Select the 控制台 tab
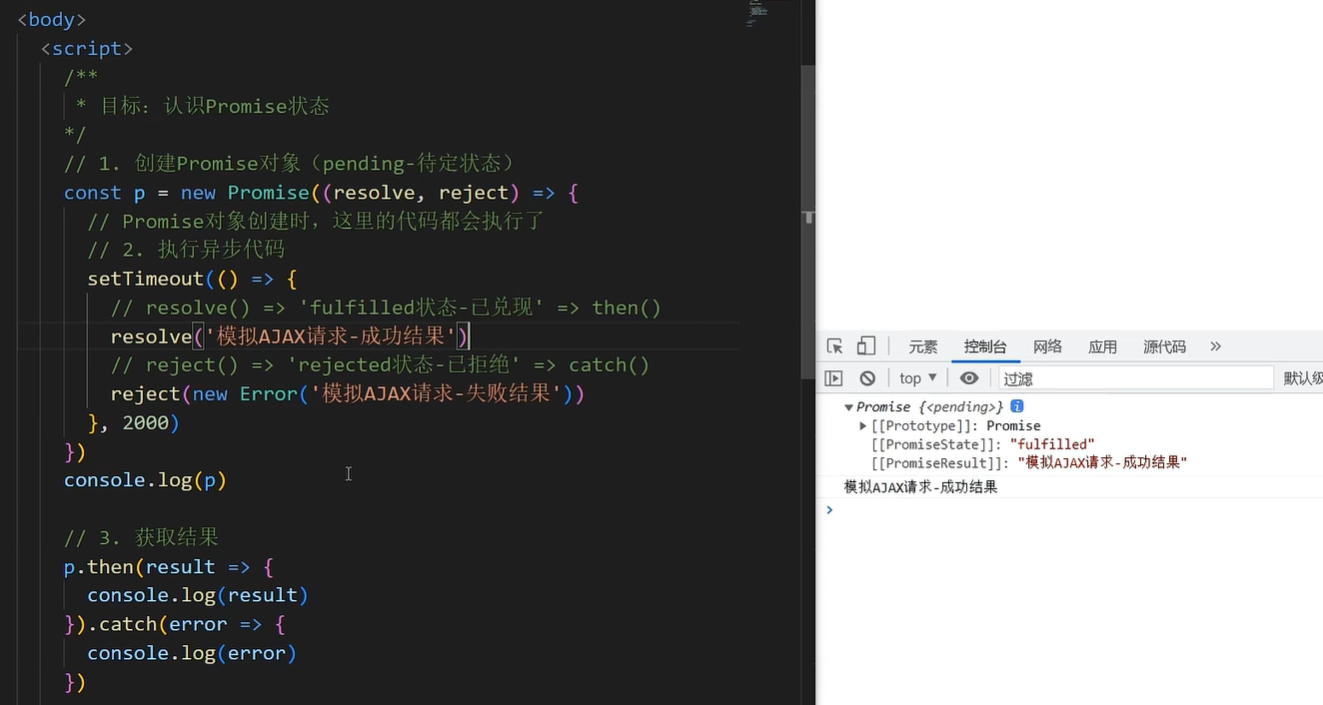 point(985,347)
